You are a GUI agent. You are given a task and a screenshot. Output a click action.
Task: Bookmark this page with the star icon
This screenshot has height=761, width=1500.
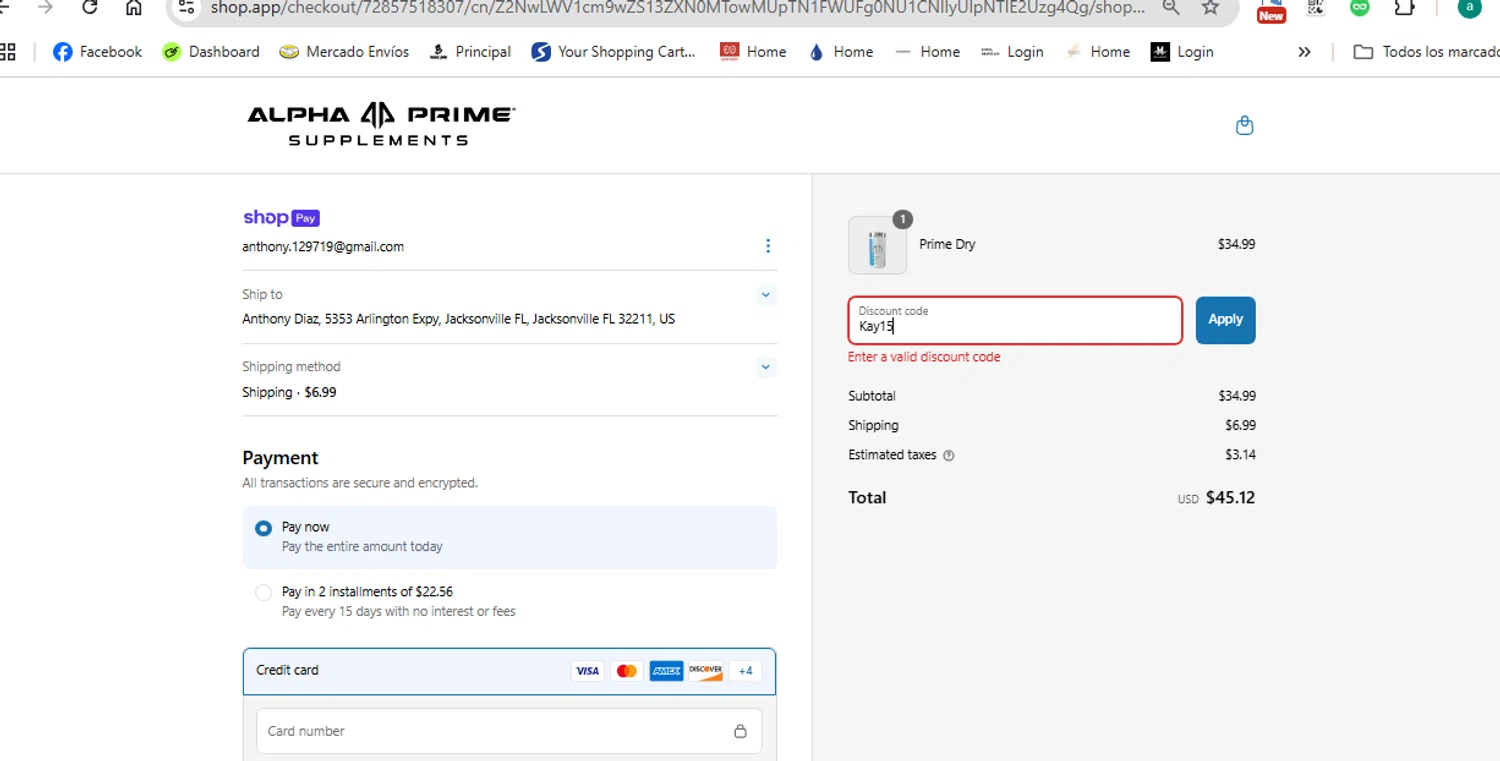[1210, 8]
